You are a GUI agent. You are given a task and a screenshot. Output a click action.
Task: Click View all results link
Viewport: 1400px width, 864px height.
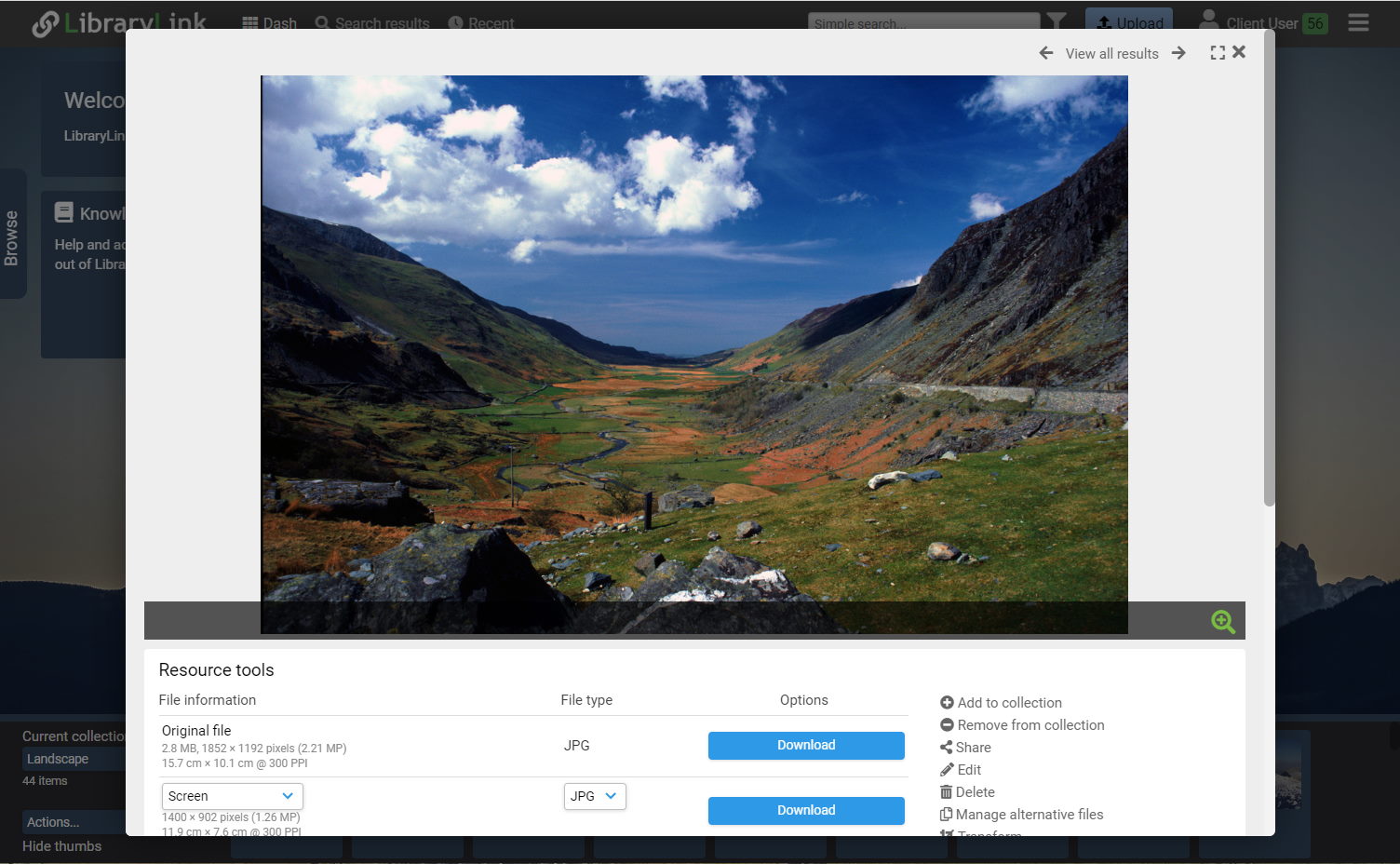1111,54
